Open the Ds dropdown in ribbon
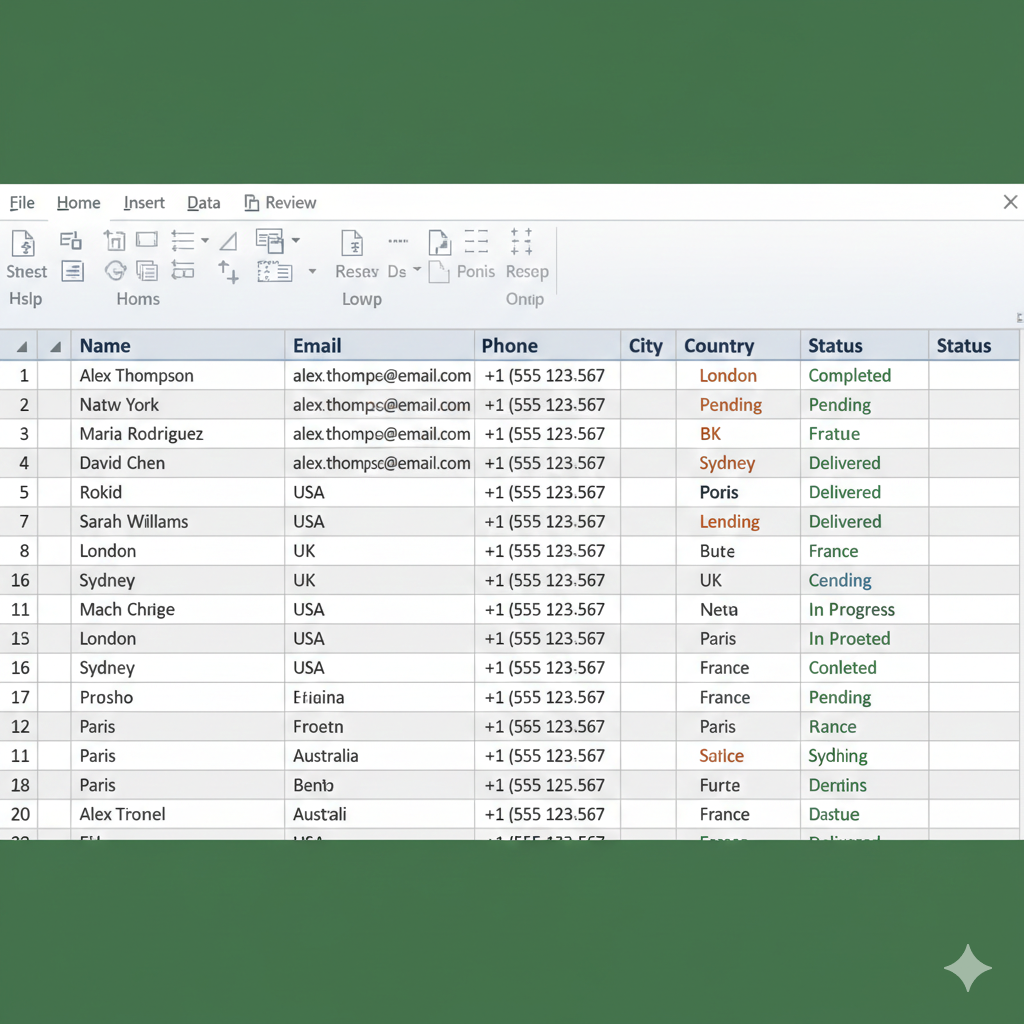Viewport: 1024px width, 1024px height. pyautogui.click(x=416, y=271)
